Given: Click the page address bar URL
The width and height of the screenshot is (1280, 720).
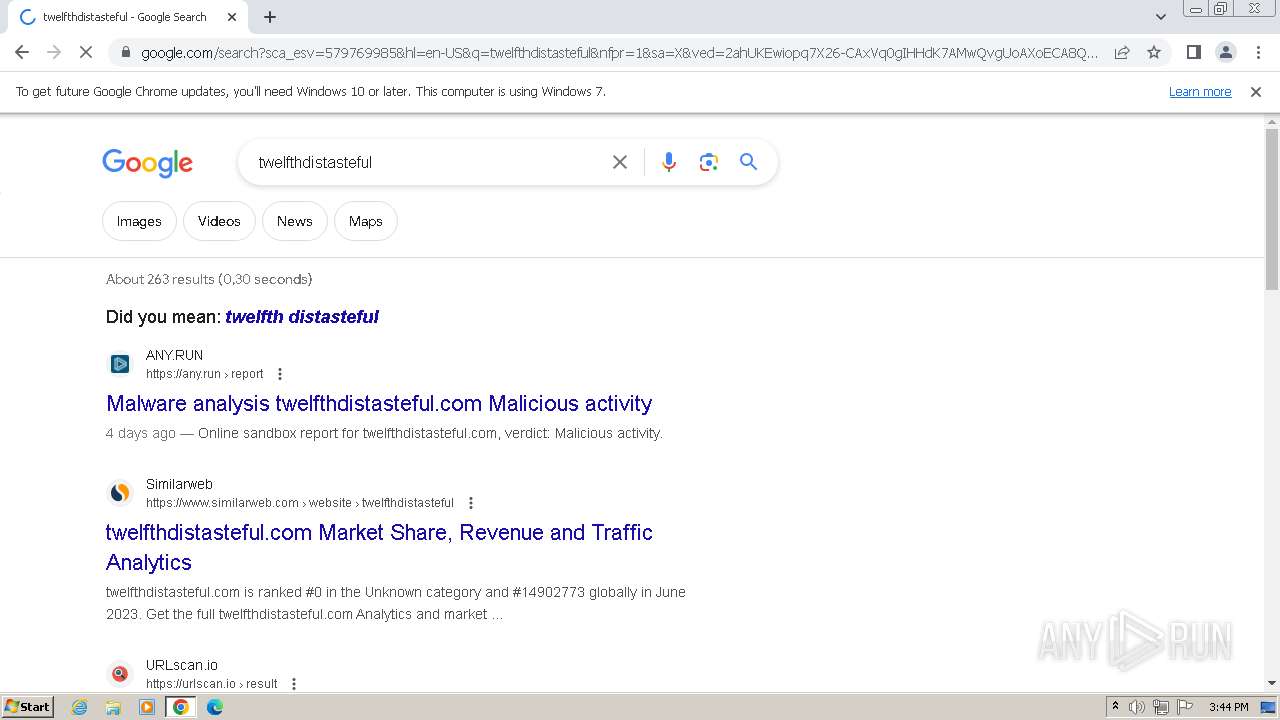Looking at the screenshot, I should [620, 53].
